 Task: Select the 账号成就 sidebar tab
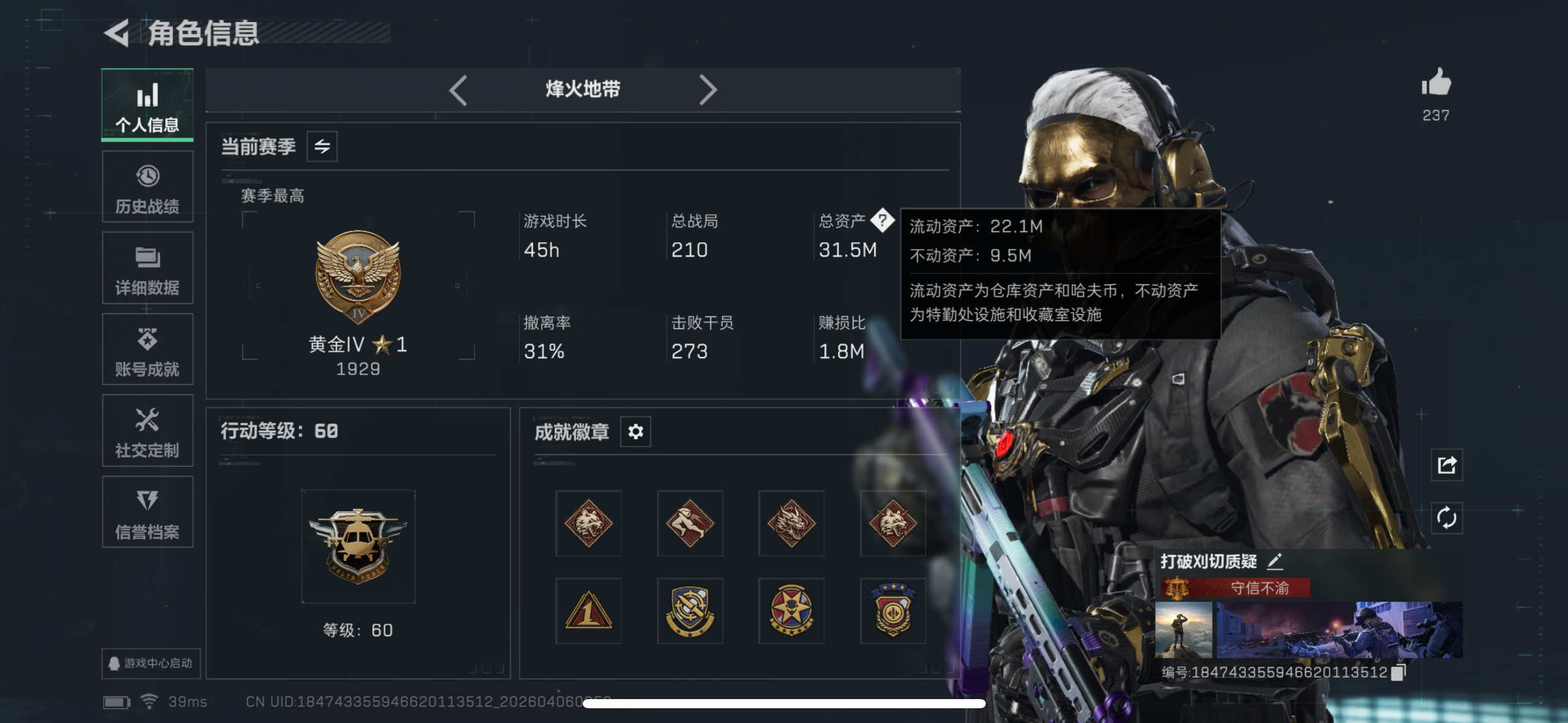pyautogui.click(x=147, y=350)
